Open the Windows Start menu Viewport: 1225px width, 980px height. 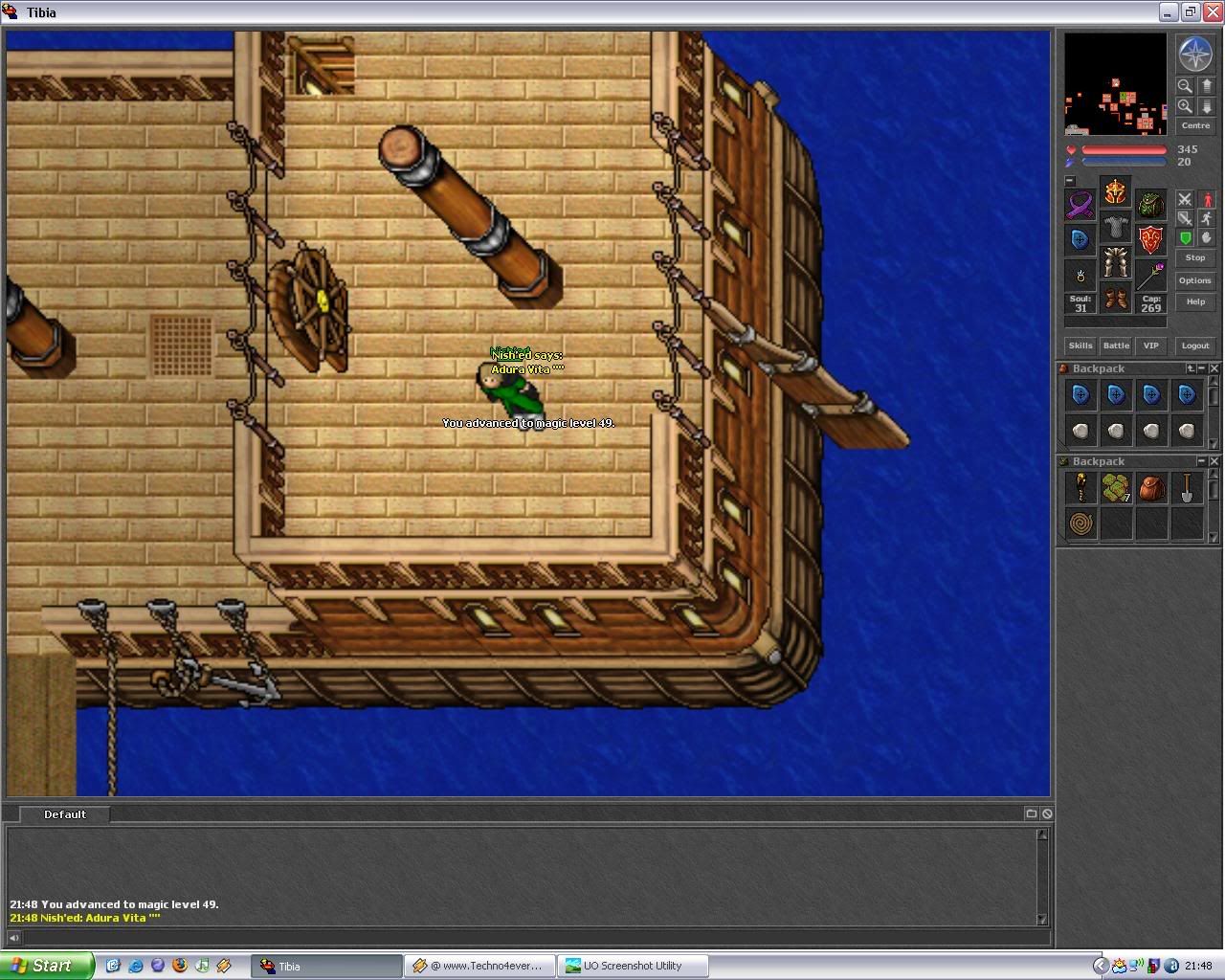[x=47, y=966]
